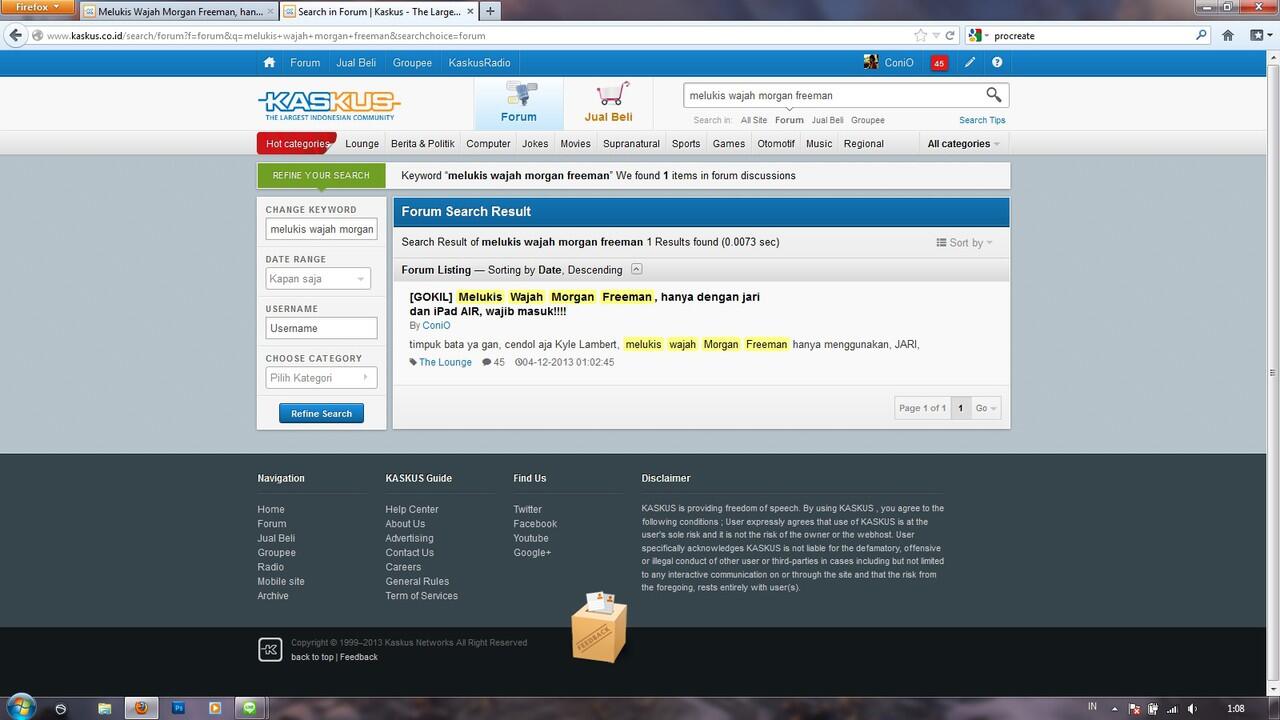Collapse the Forum Listing section toggle
Image resolution: width=1280 pixels, height=720 pixels.
pos(636,269)
